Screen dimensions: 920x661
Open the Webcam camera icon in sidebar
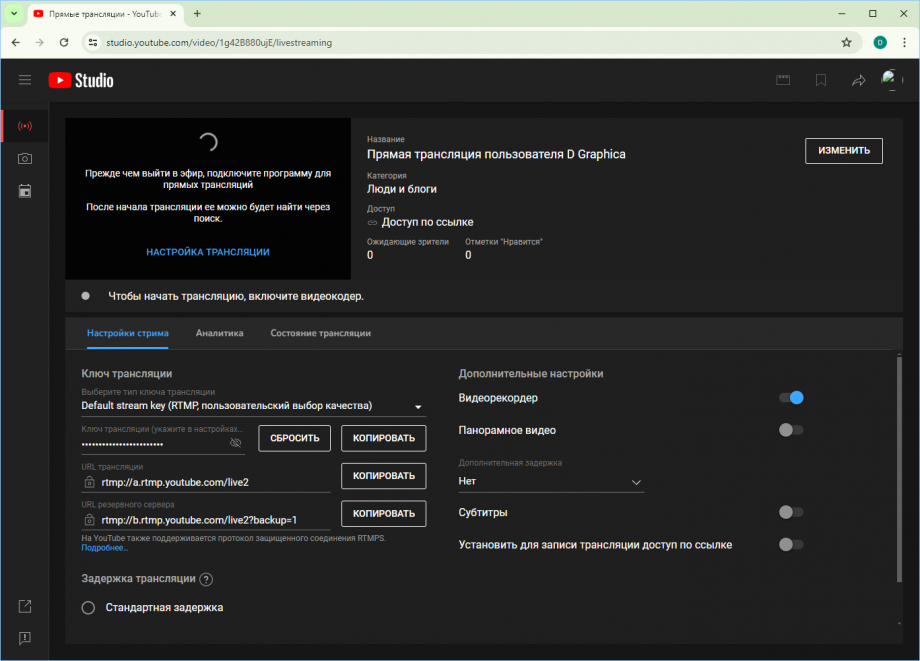click(x=25, y=158)
